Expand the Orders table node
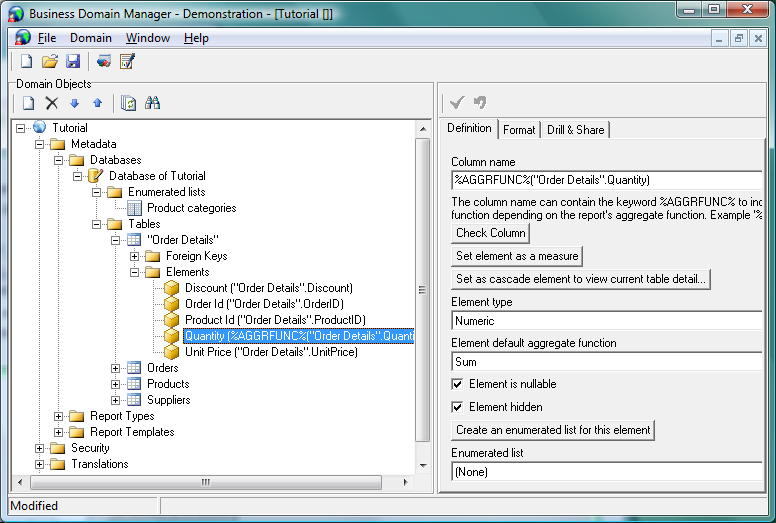 (116, 368)
